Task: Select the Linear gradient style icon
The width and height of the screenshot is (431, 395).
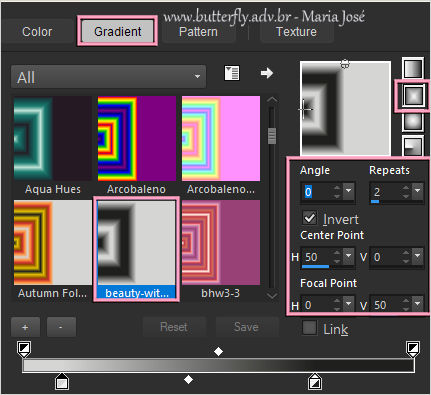Action: [413, 68]
